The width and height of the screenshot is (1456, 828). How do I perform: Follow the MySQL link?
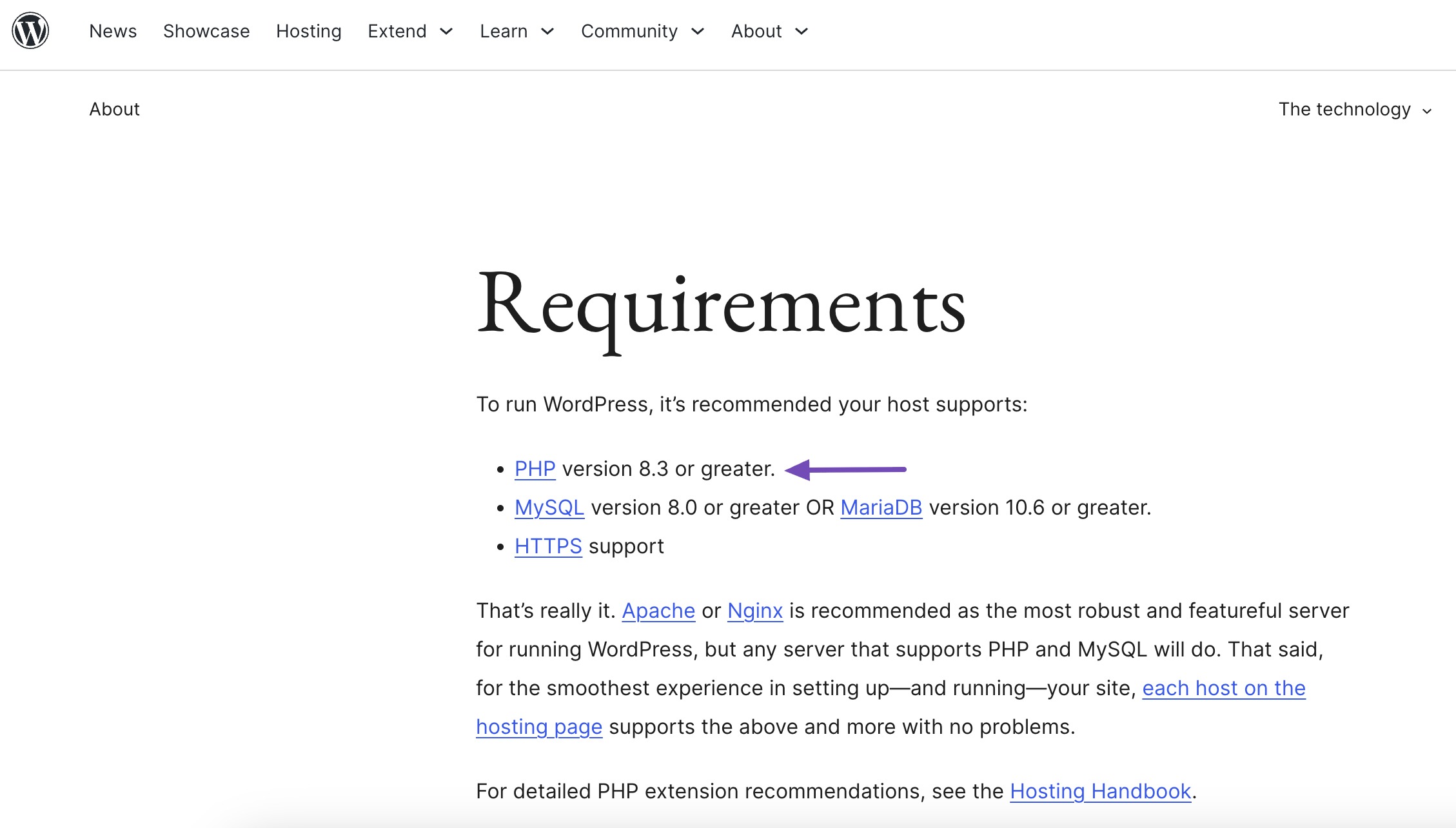549,508
